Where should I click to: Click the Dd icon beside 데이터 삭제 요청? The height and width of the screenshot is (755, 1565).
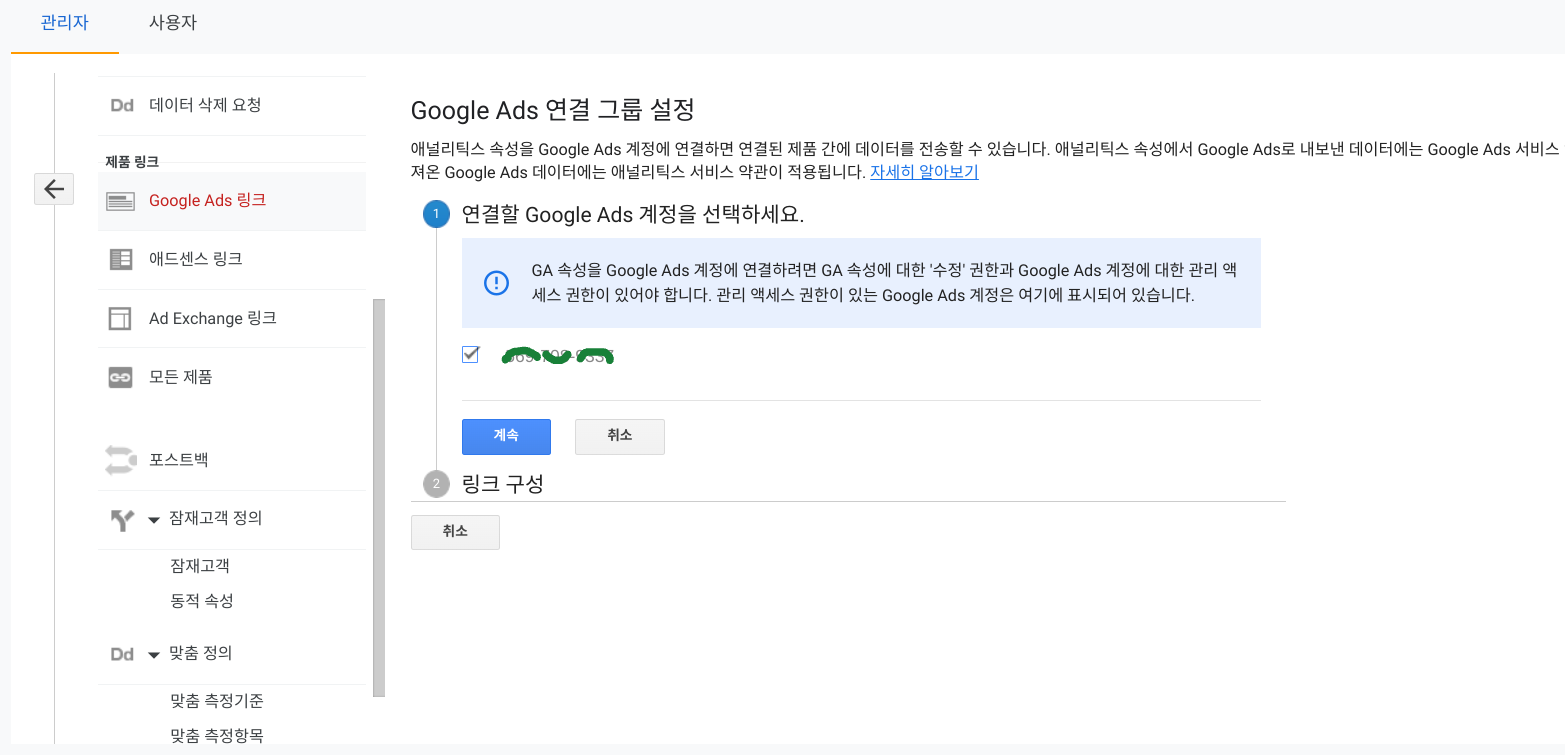tap(122, 105)
